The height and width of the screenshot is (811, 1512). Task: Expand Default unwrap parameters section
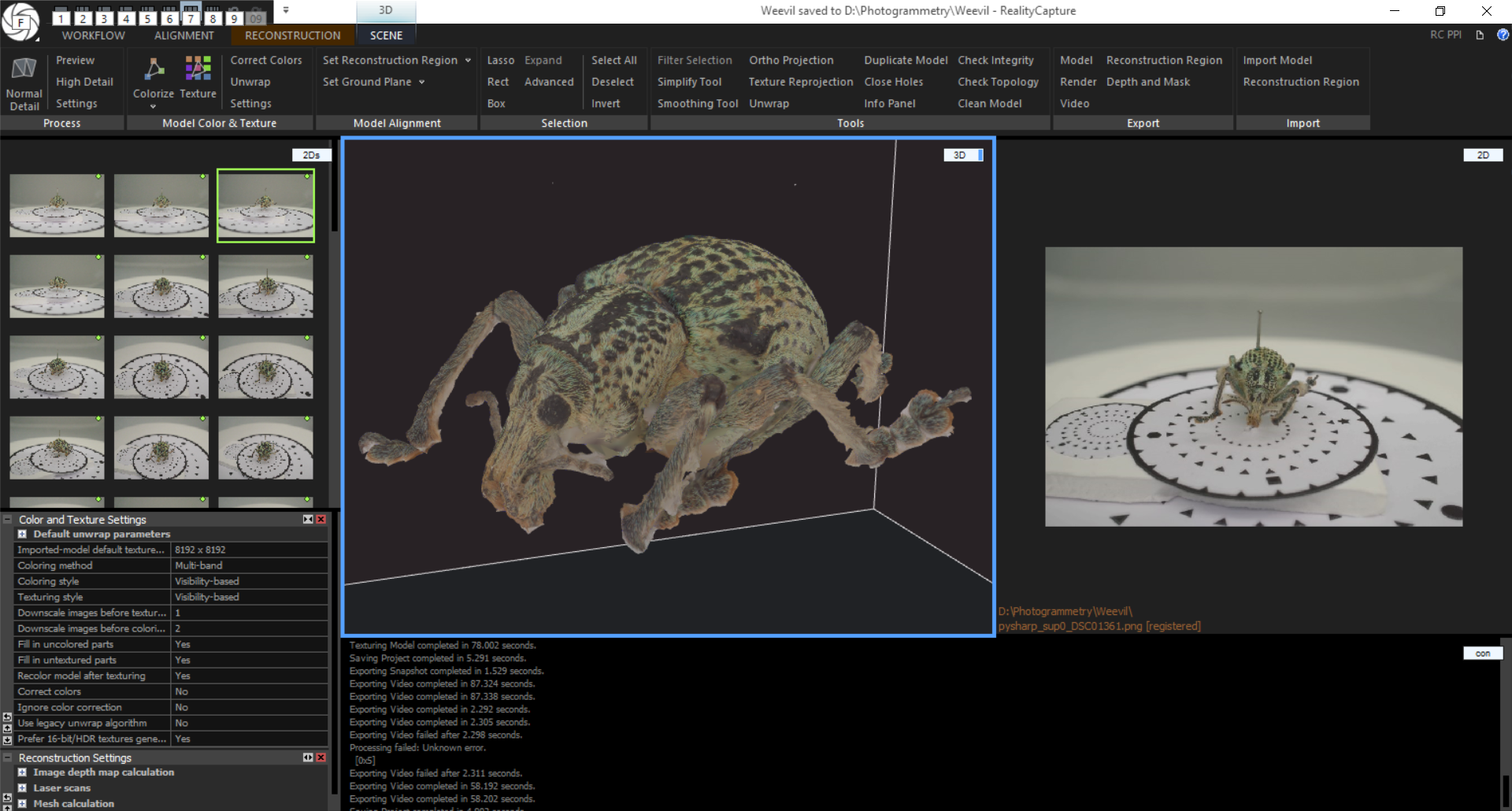coord(22,534)
